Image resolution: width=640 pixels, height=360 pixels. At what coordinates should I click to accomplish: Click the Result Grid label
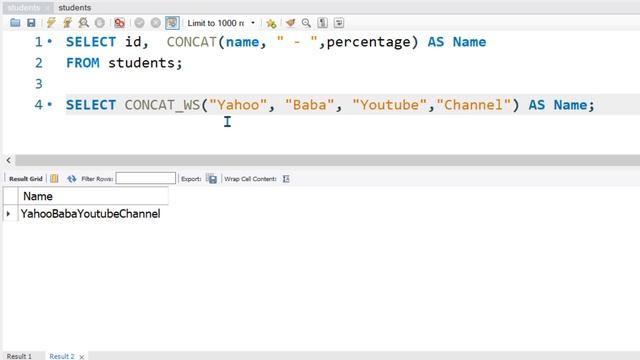pos(26,179)
